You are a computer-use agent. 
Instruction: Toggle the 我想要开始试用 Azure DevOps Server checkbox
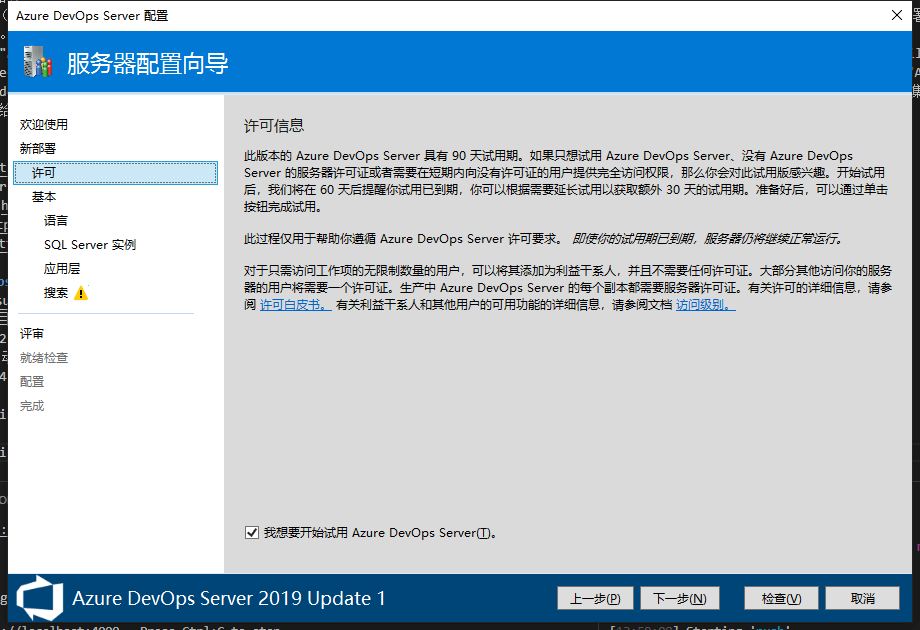(251, 533)
